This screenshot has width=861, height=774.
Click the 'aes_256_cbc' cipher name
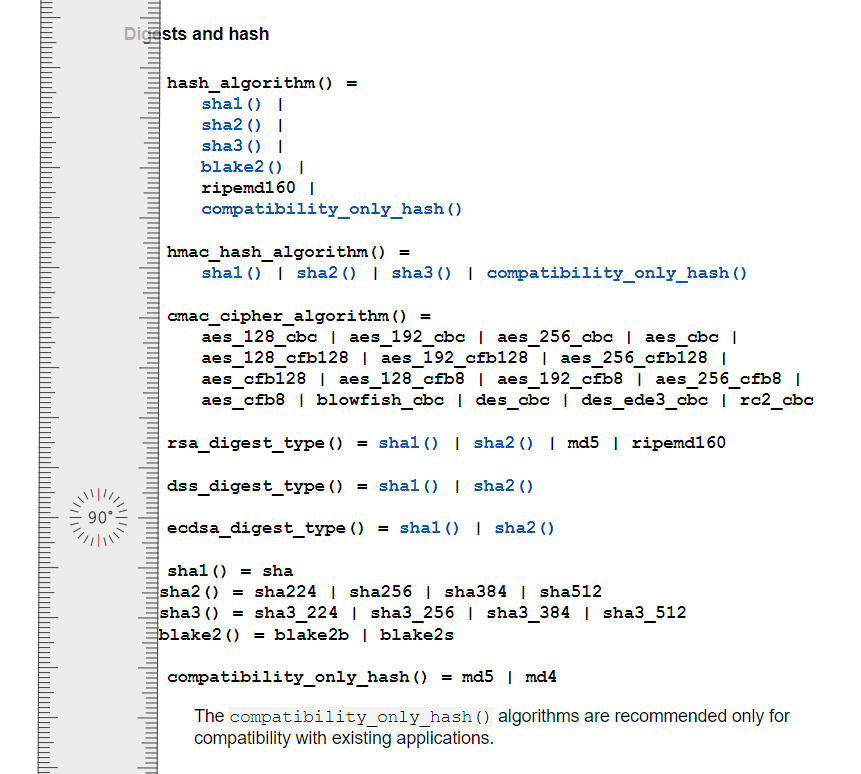point(555,337)
